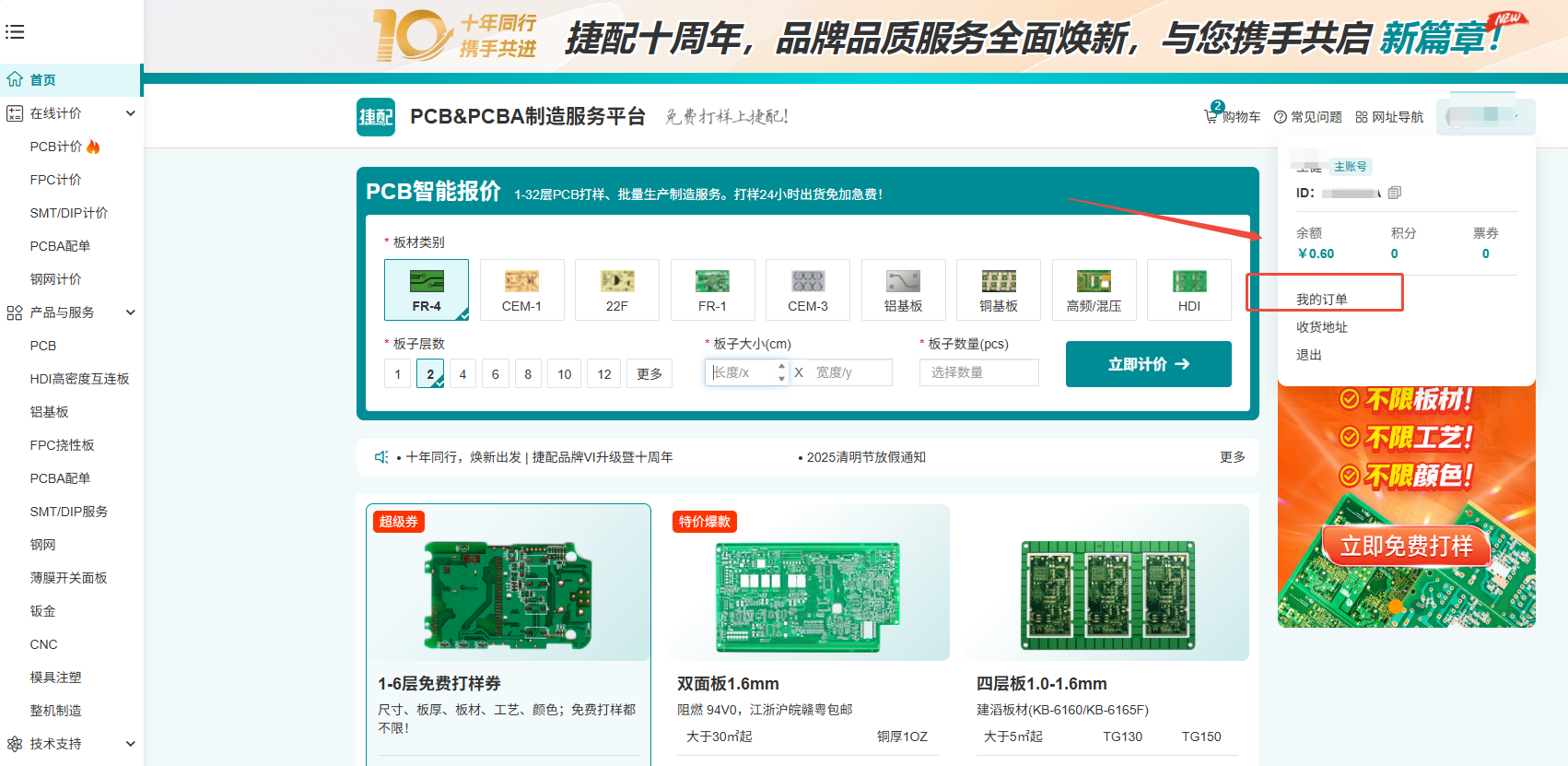Viewport: 1568px width, 766px height.
Task: Click the board length 长度/x field
Action: pyautogui.click(x=742, y=372)
